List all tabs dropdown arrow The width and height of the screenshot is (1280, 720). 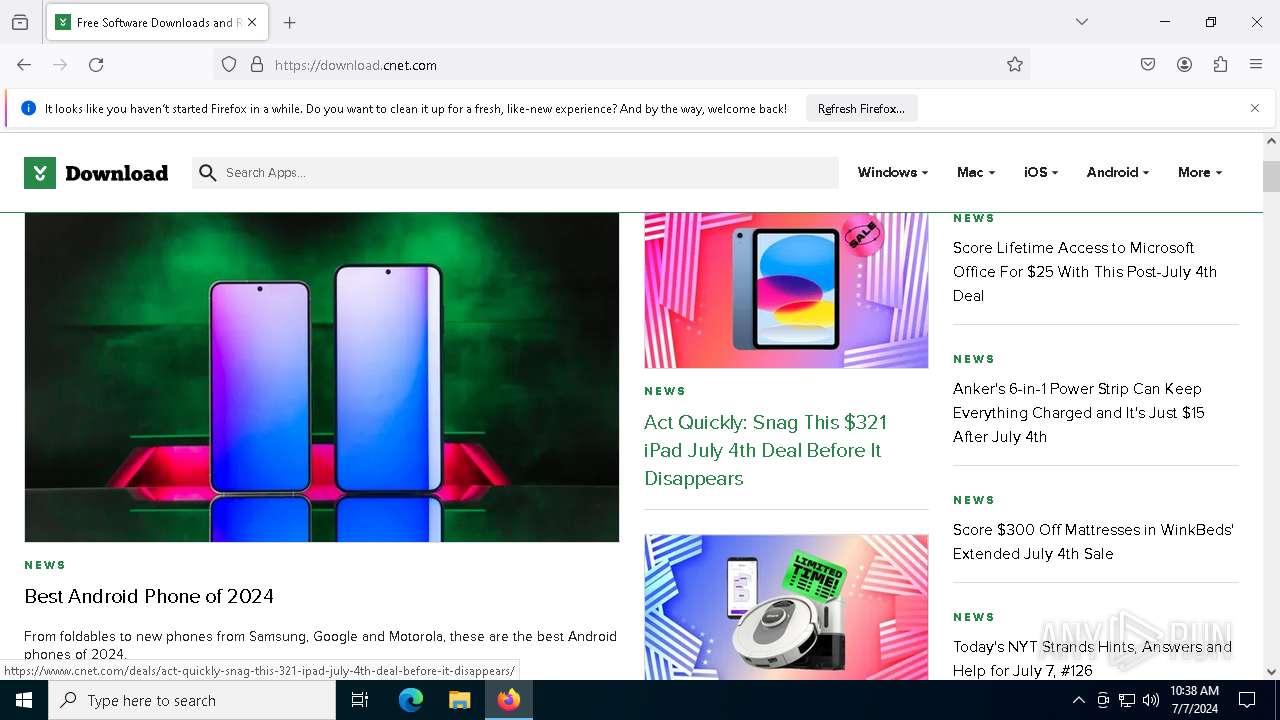(x=1082, y=22)
